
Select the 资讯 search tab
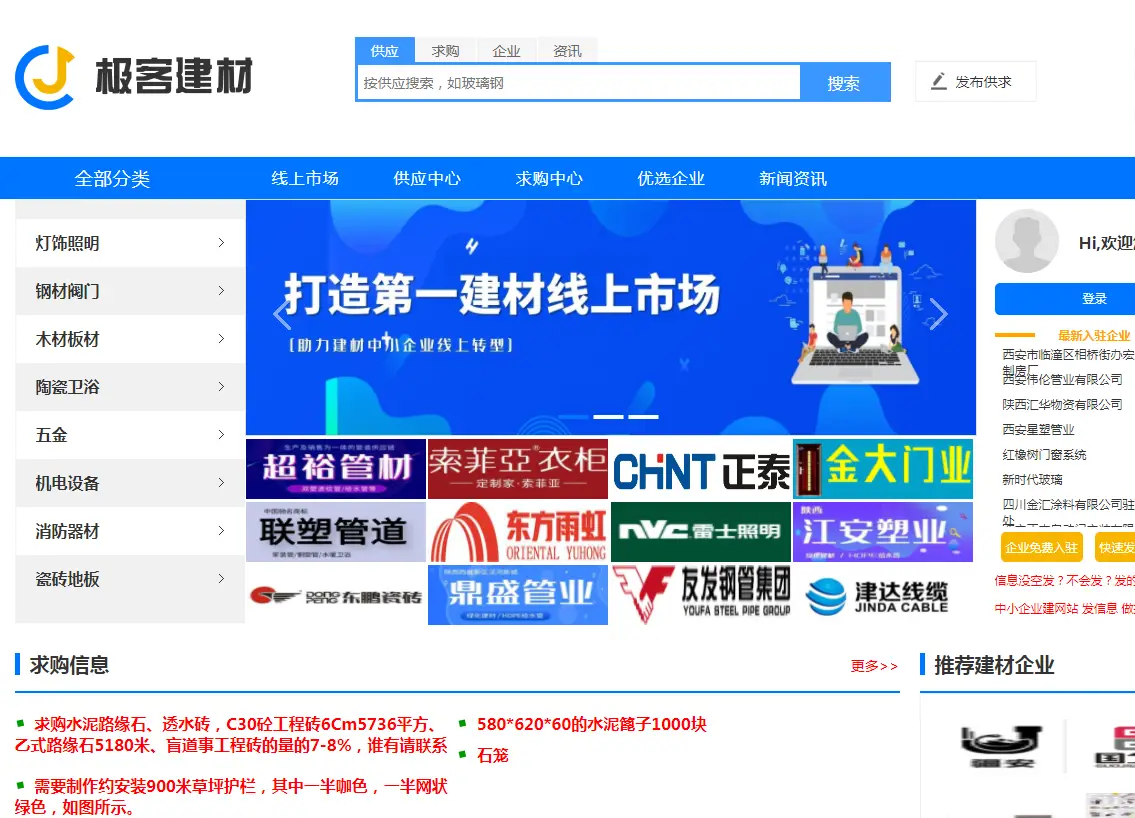click(567, 51)
